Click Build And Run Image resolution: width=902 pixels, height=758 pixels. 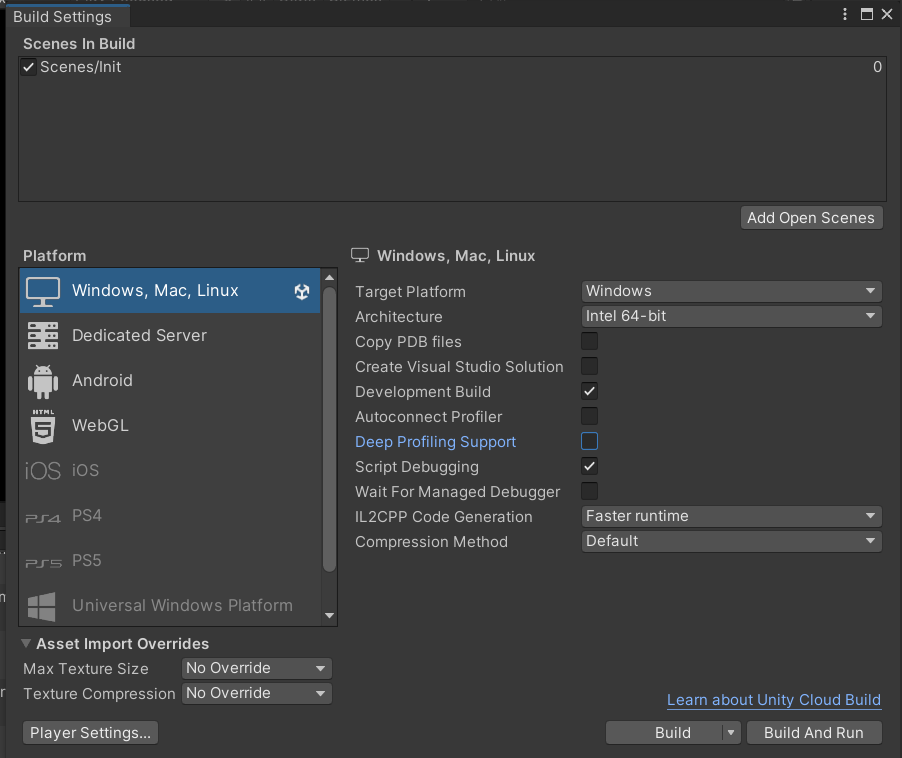click(814, 733)
